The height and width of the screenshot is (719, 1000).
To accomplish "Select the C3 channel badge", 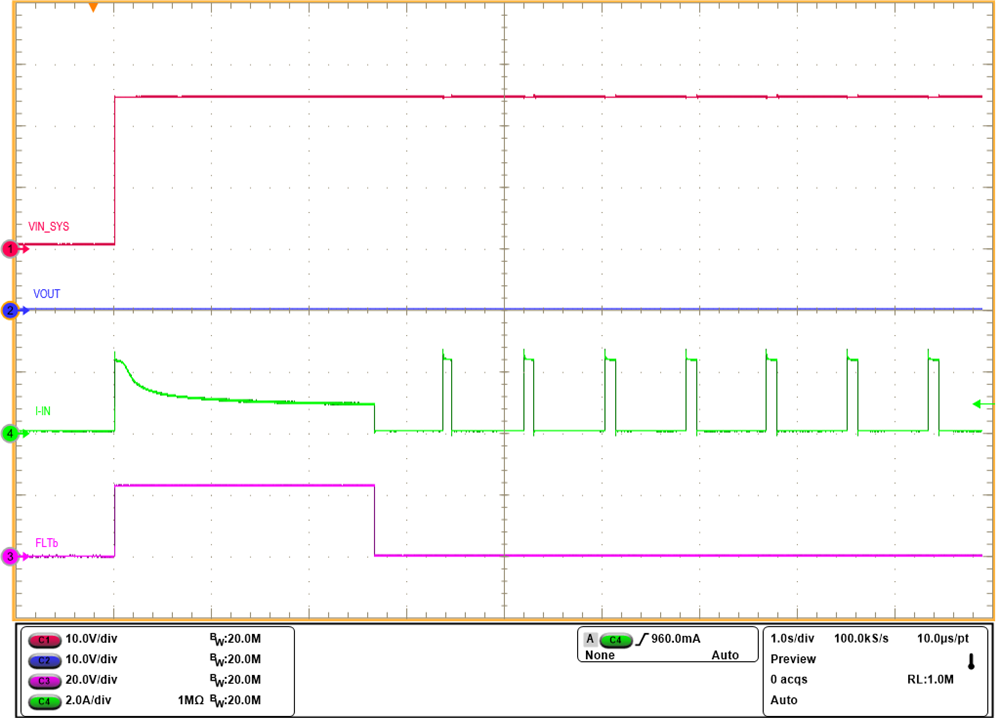I will (x=47, y=680).
